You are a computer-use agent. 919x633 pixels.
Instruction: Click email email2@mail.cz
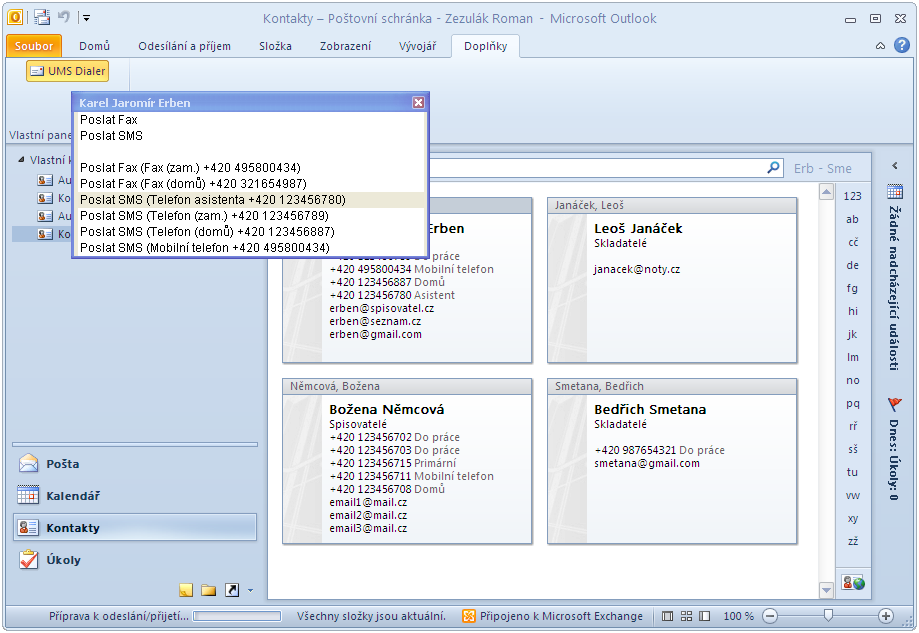(368, 515)
